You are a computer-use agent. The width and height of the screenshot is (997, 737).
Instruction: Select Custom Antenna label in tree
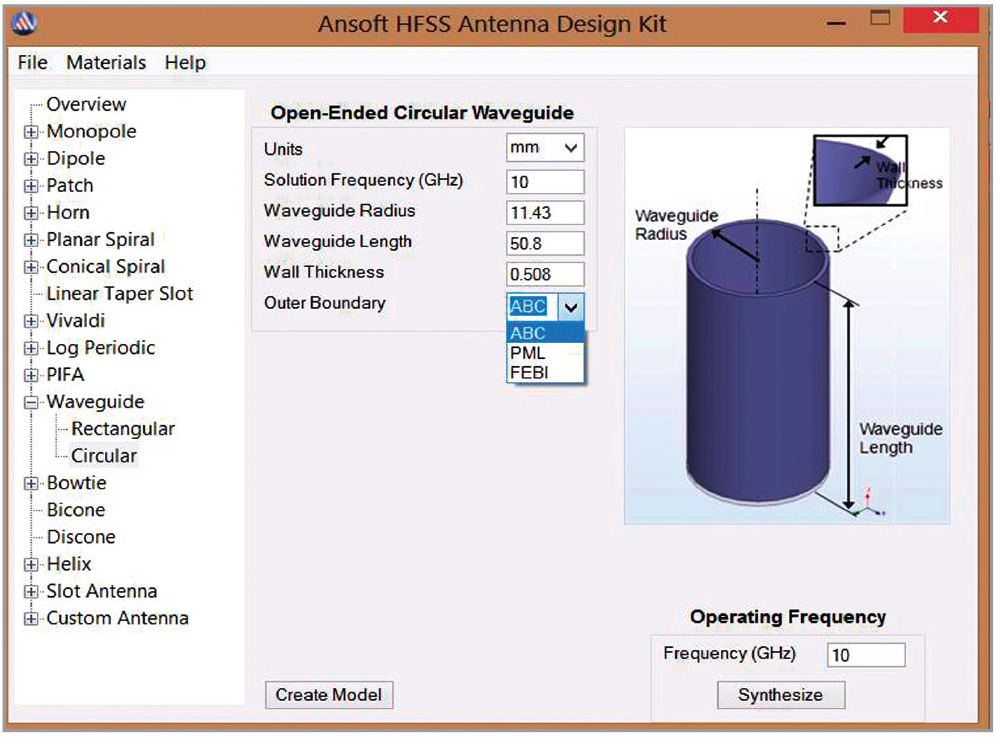coord(118,618)
